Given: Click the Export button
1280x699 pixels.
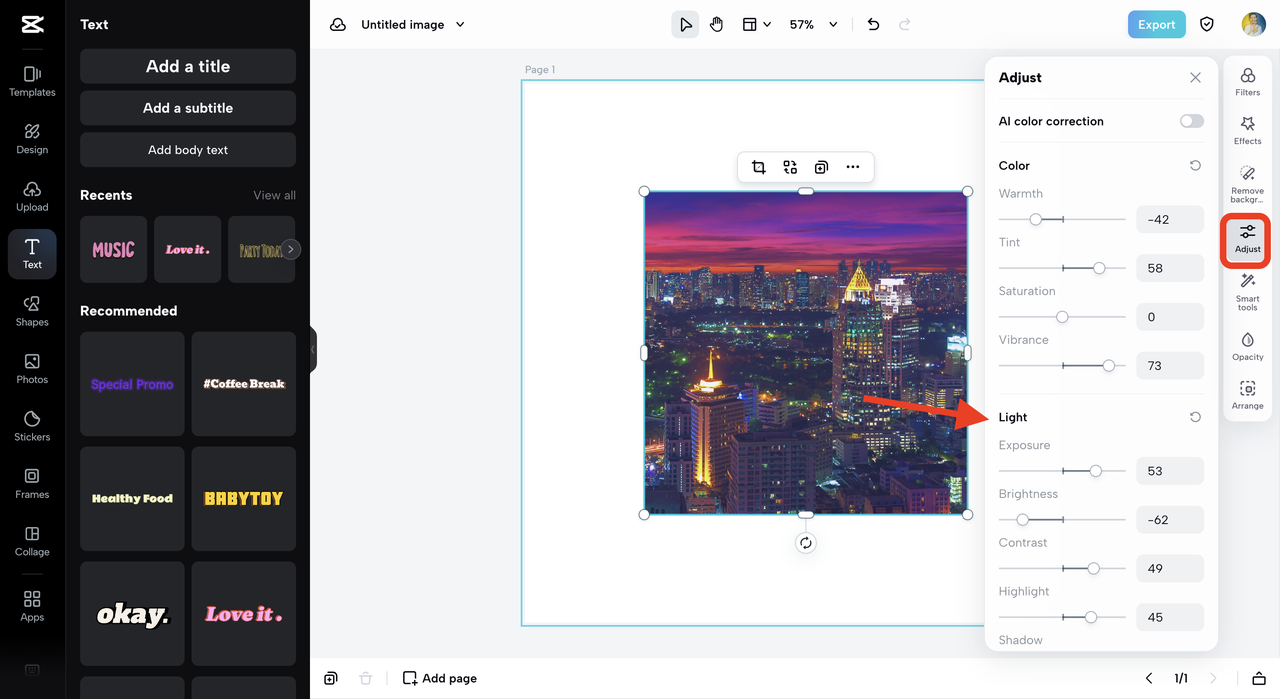Looking at the screenshot, I should tap(1156, 25).
